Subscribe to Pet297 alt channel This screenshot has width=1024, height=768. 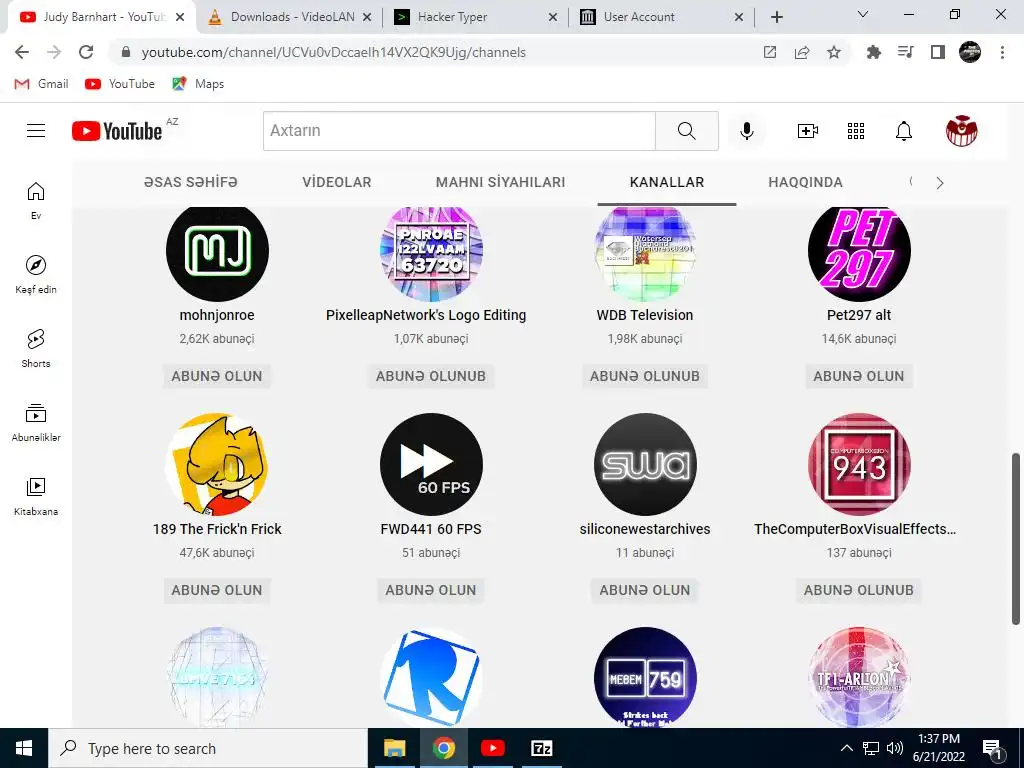coord(859,376)
